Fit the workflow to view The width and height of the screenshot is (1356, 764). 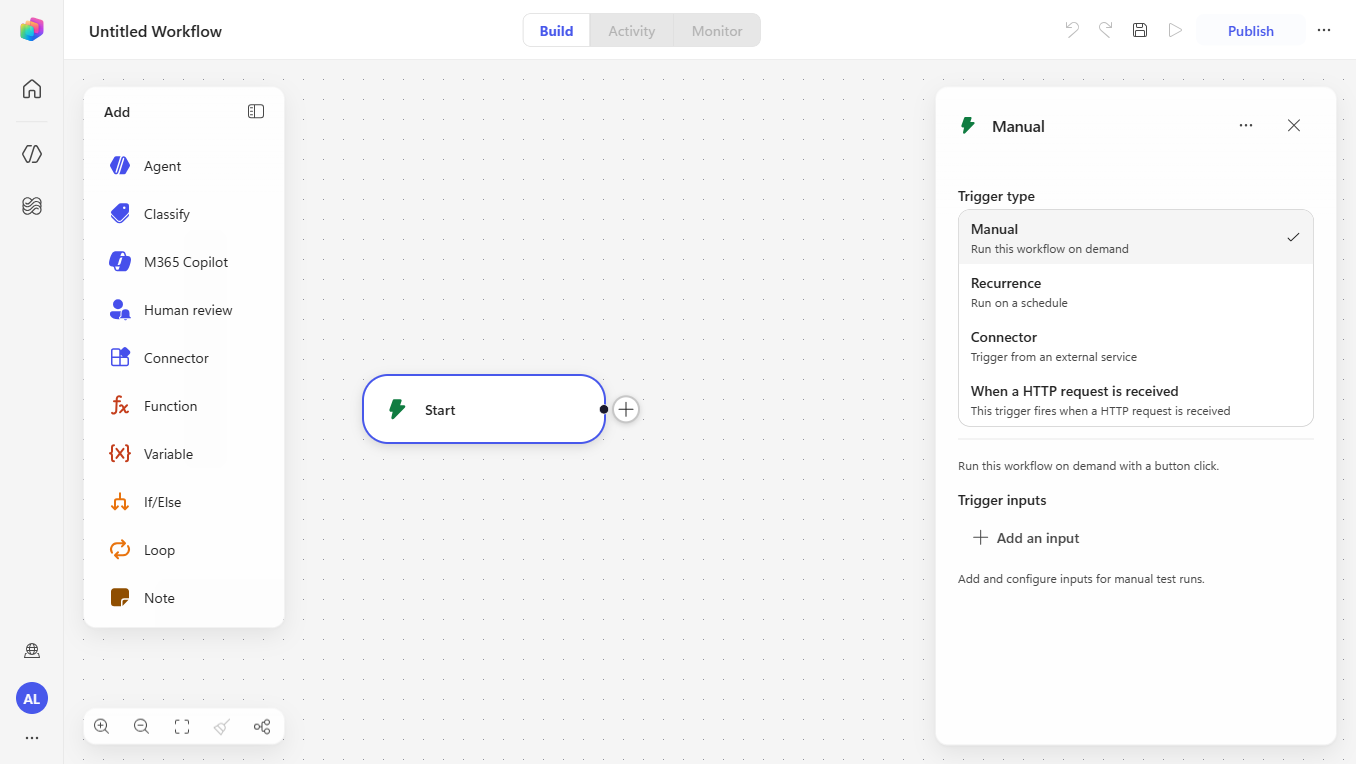click(x=182, y=727)
